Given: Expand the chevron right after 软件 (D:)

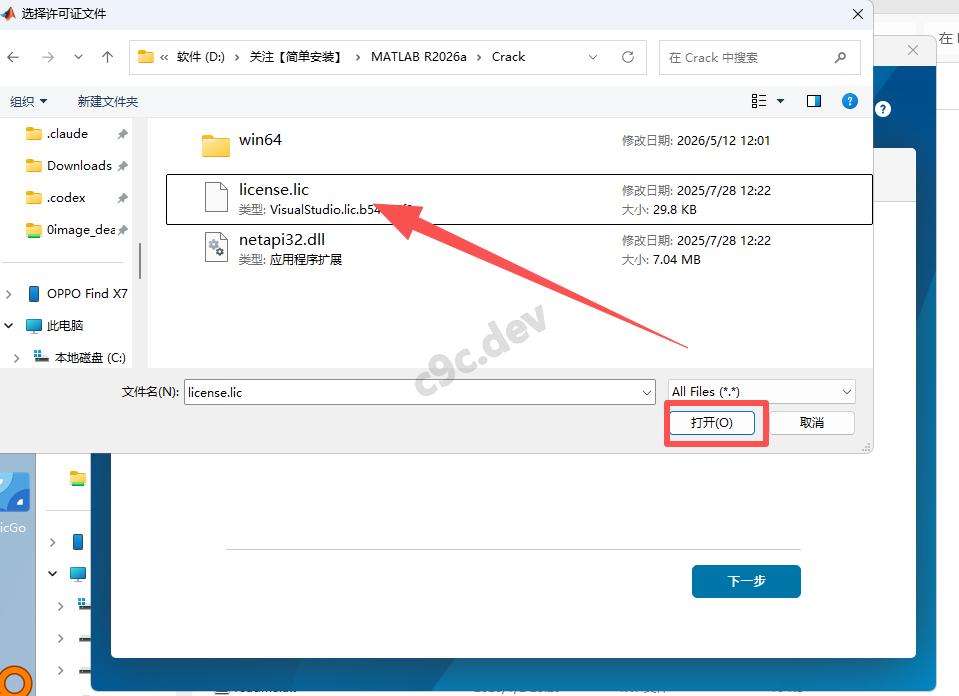Looking at the screenshot, I should pyautogui.click(x=237, y=57).
